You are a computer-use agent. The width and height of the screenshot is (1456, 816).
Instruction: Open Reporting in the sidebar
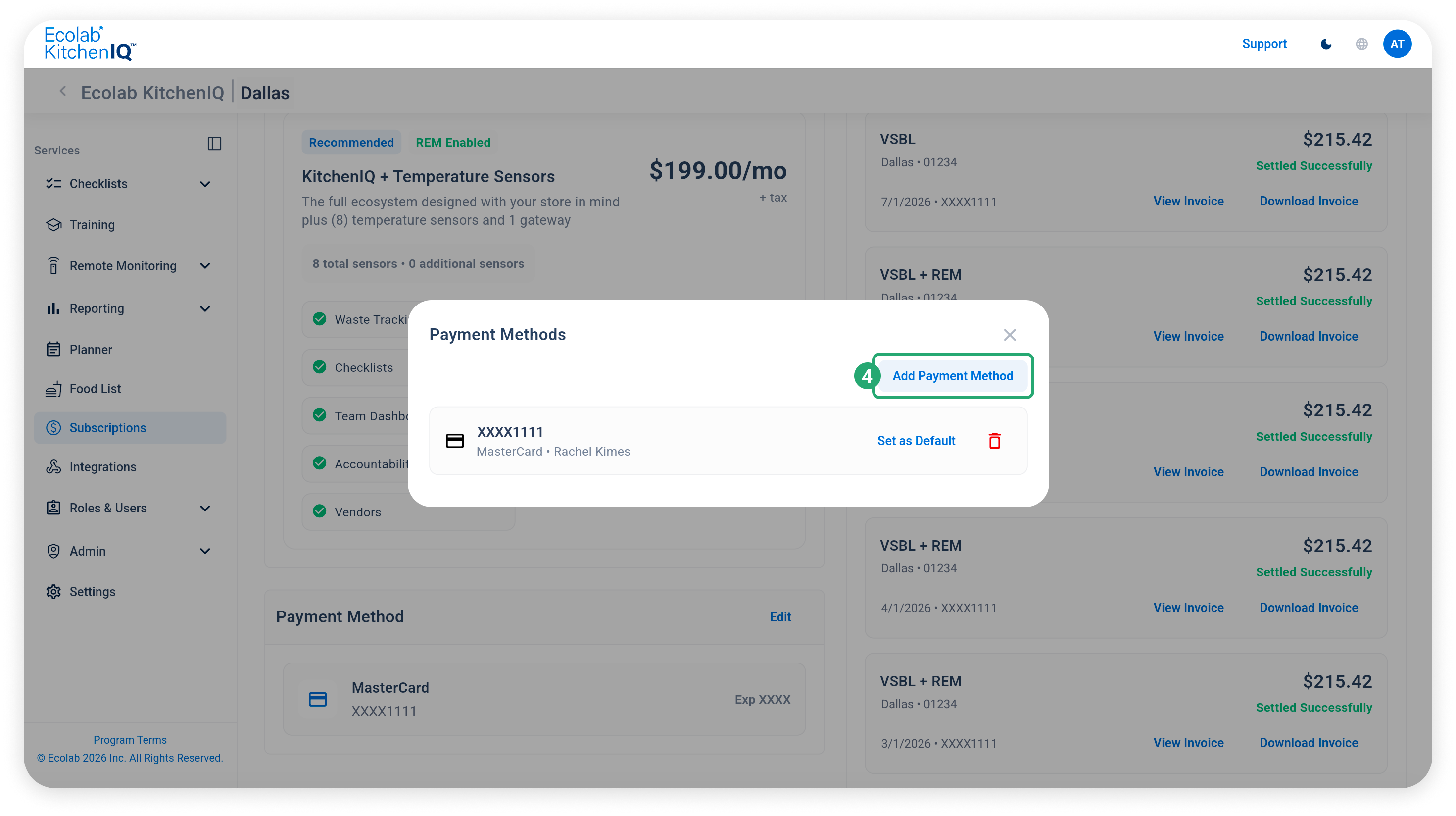97,309
